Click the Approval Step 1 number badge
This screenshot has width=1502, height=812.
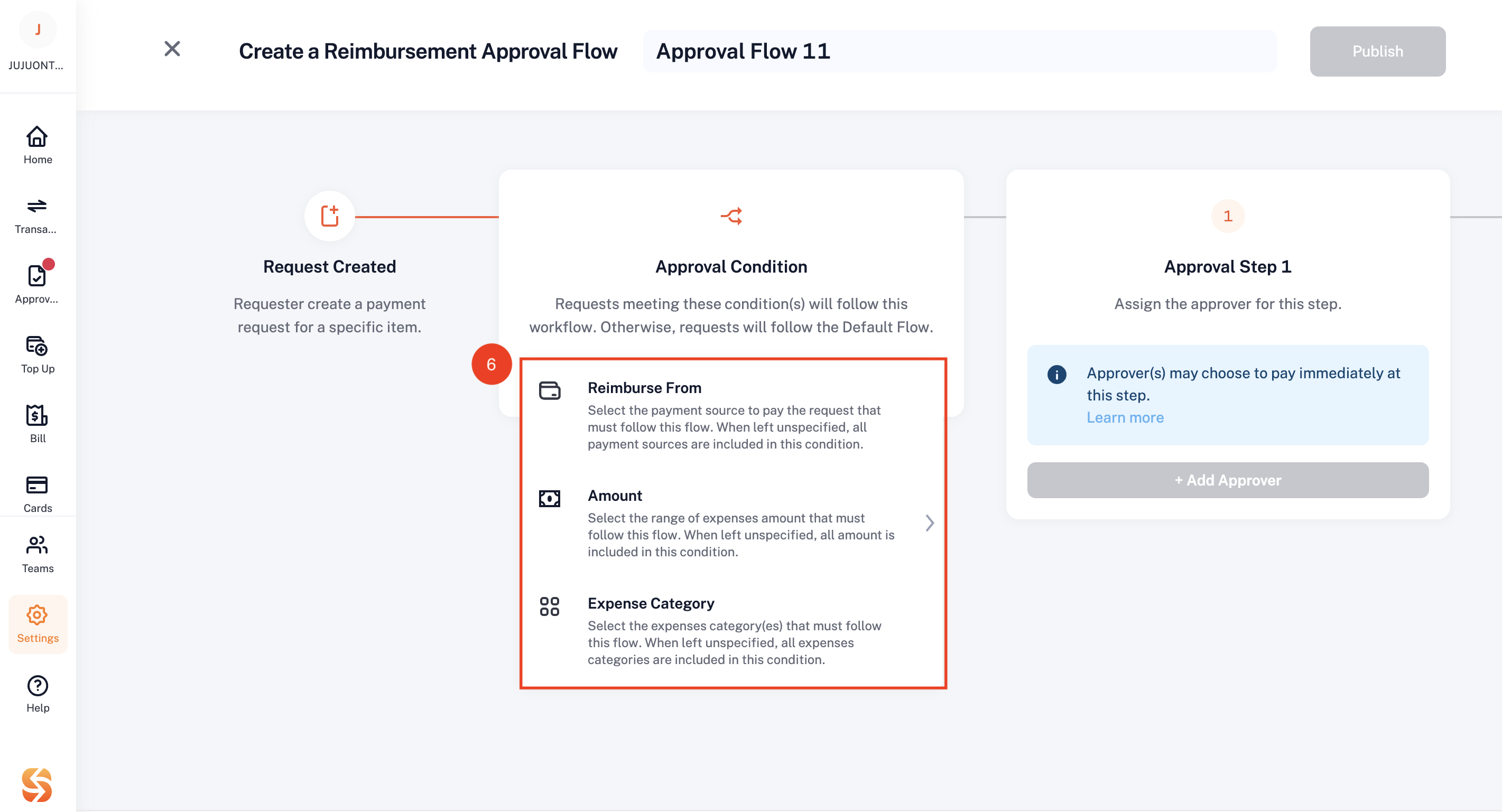(1227, 216)
